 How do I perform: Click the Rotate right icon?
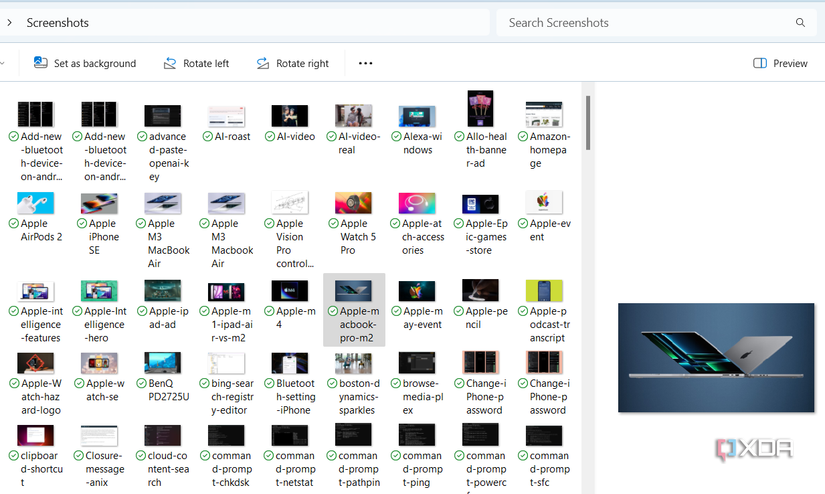(x=263, y=63)
